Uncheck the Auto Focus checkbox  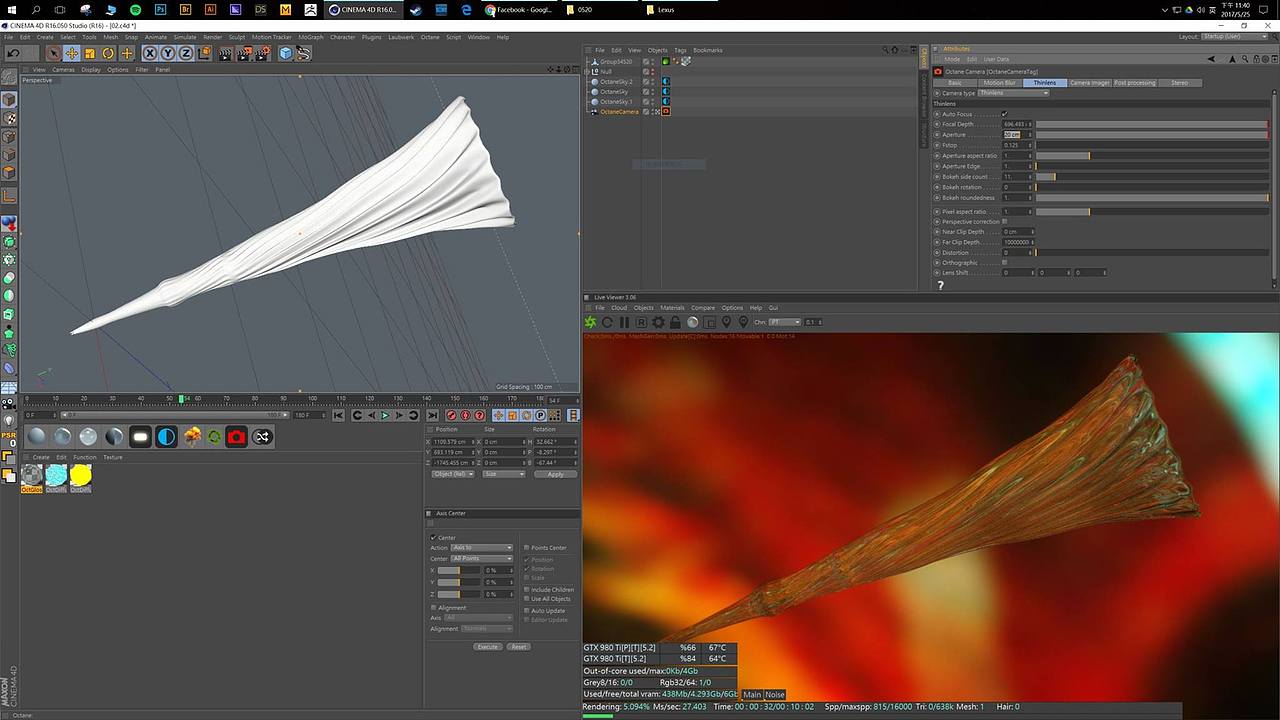pyautogui.click(x=1005, y=114)
